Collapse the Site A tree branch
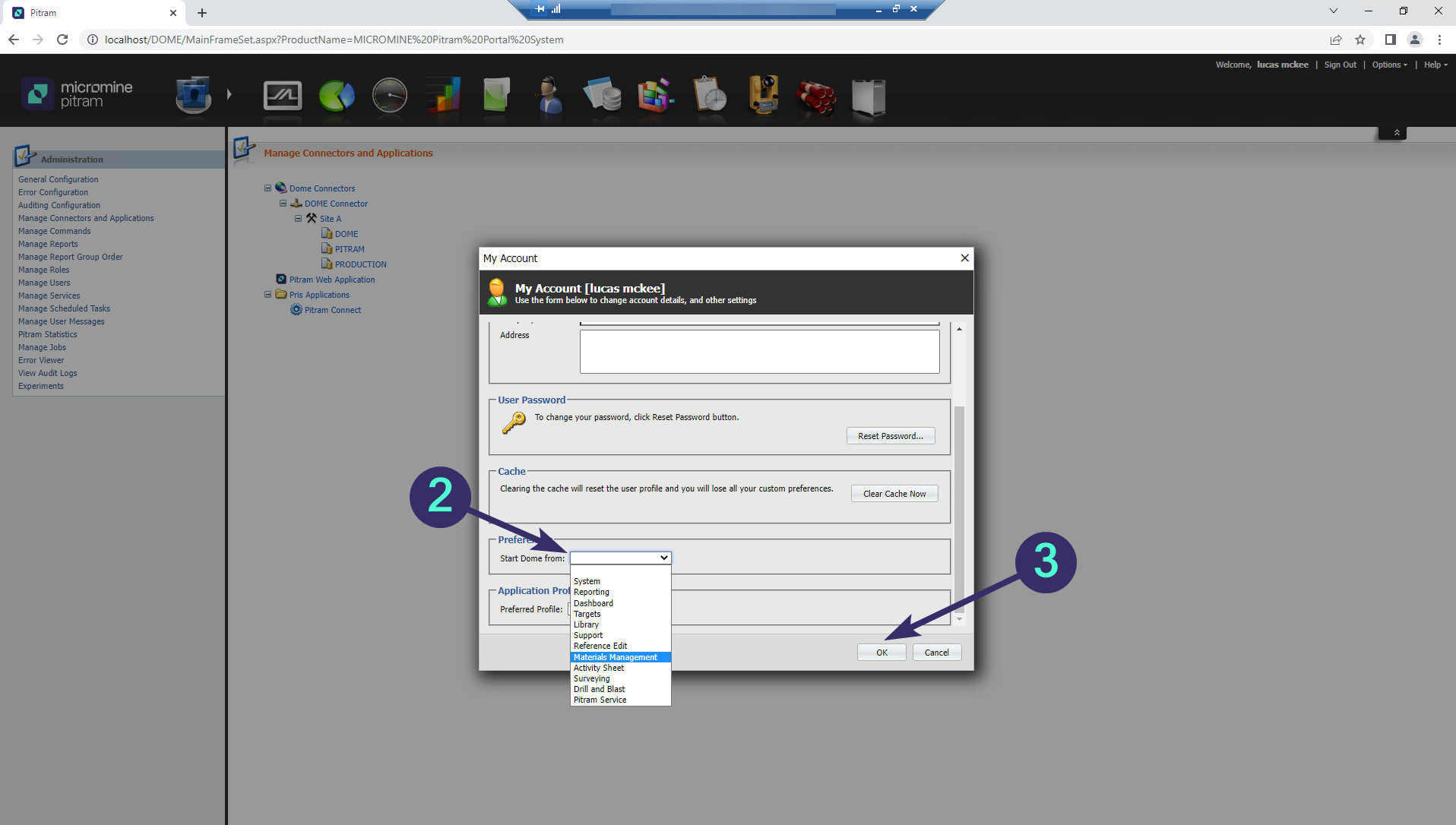 pyautogui.click(x=299, y=218)
